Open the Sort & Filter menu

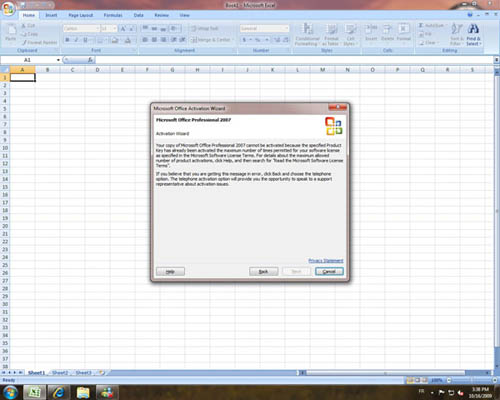456,34
